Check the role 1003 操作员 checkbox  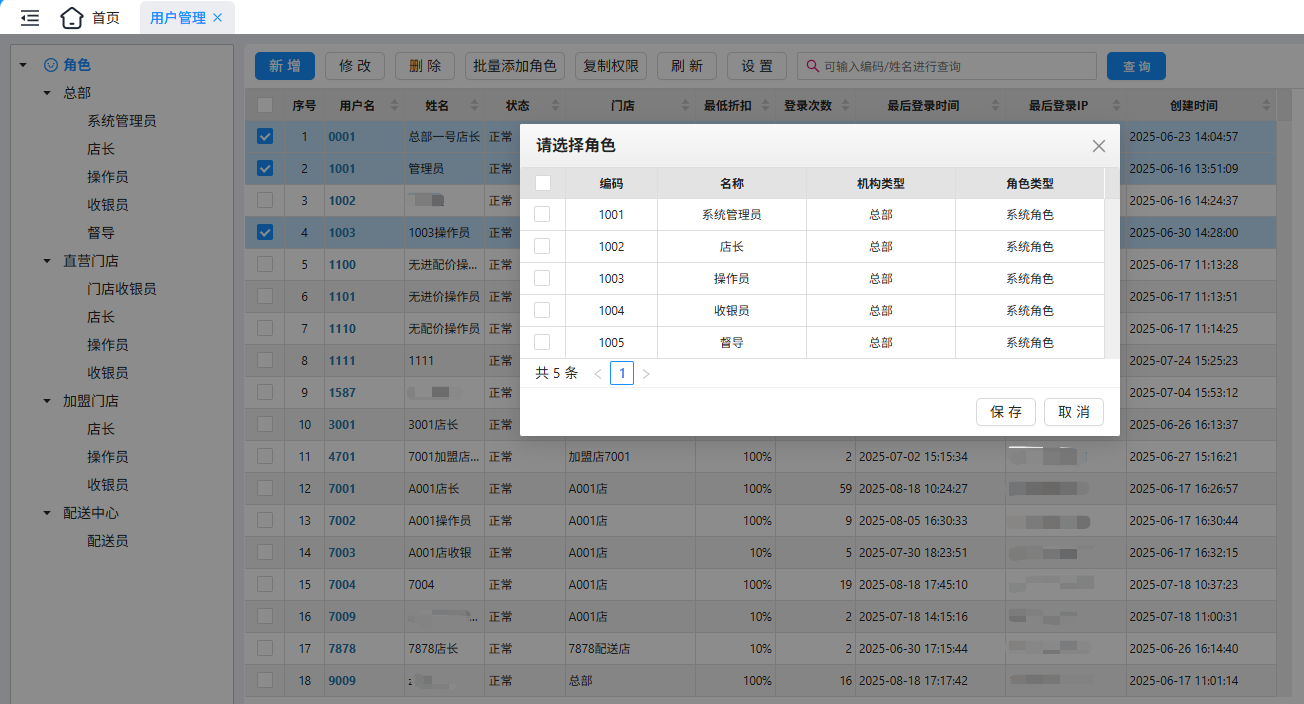[542, 278]
